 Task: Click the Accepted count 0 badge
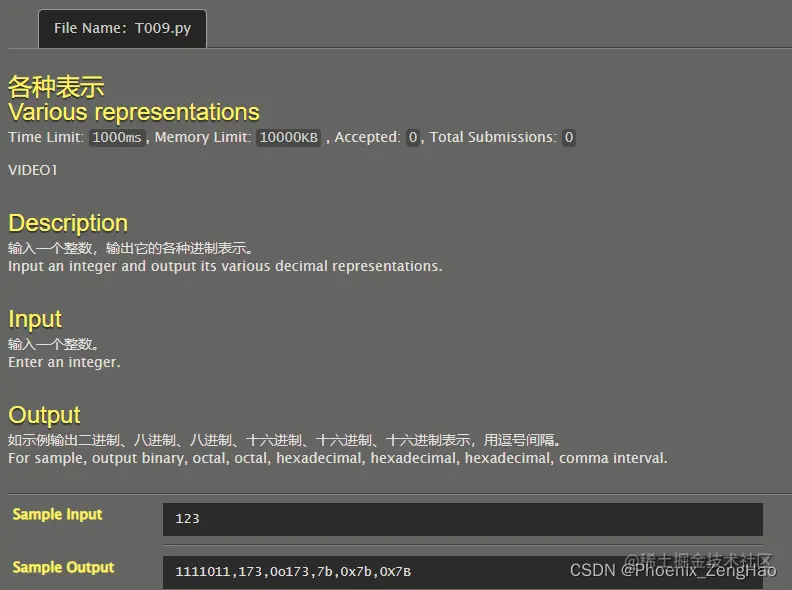(413, 137)
